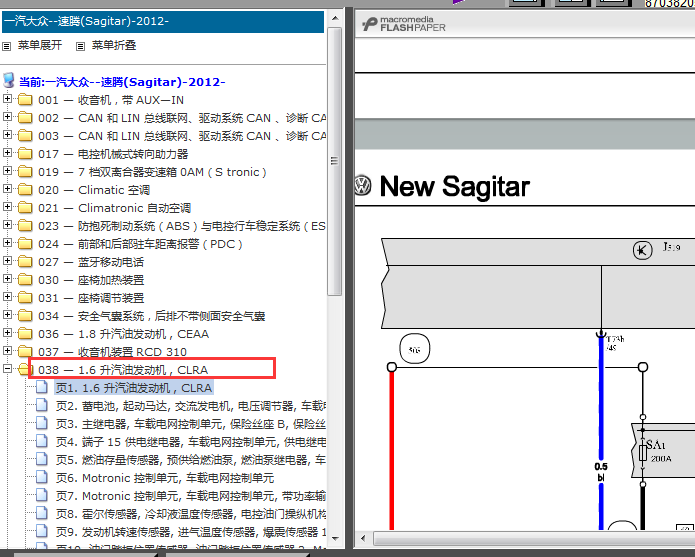695x557 pixels.
Task: Click folder icon of 034 安全气囊系统
Action: (25, 316)
